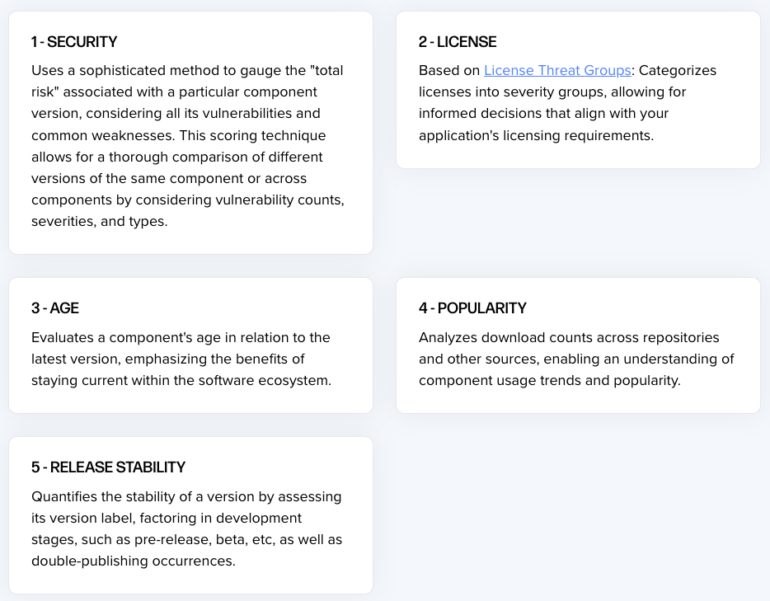Click the "1 - SECURITY" heading
Viewport: 770px width, 601px height.
coord(74,42)
